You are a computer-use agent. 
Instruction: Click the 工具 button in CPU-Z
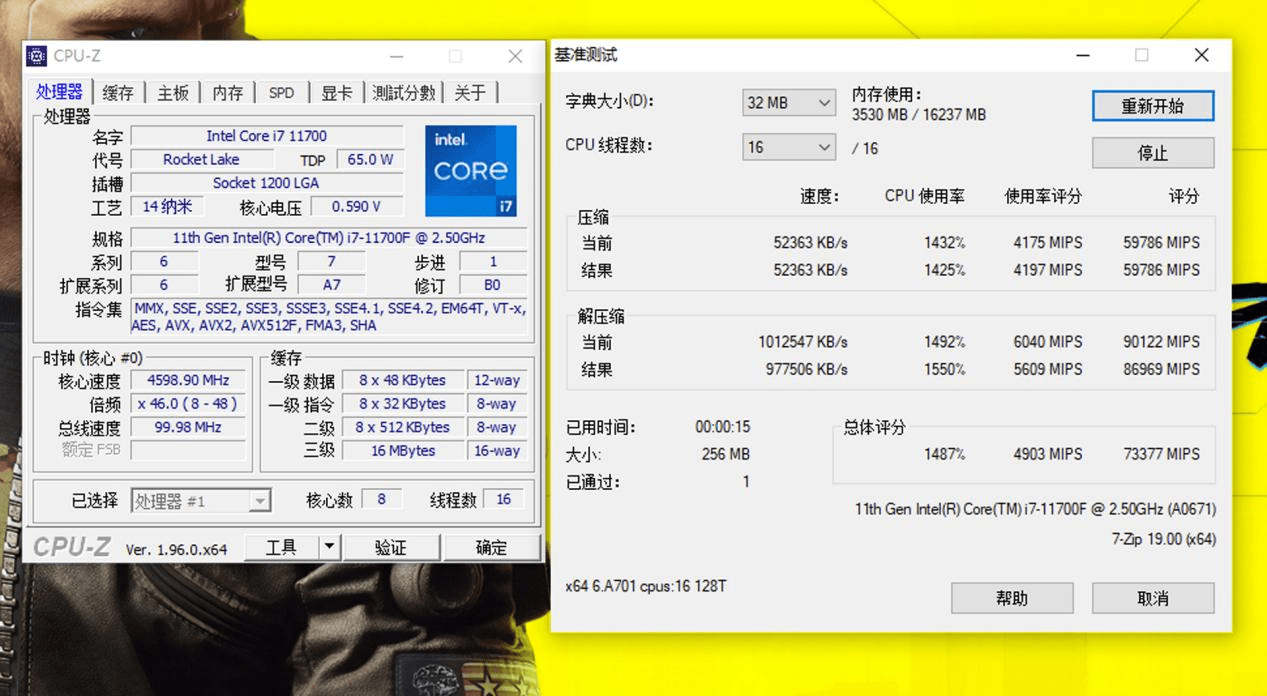coord(281,548)
